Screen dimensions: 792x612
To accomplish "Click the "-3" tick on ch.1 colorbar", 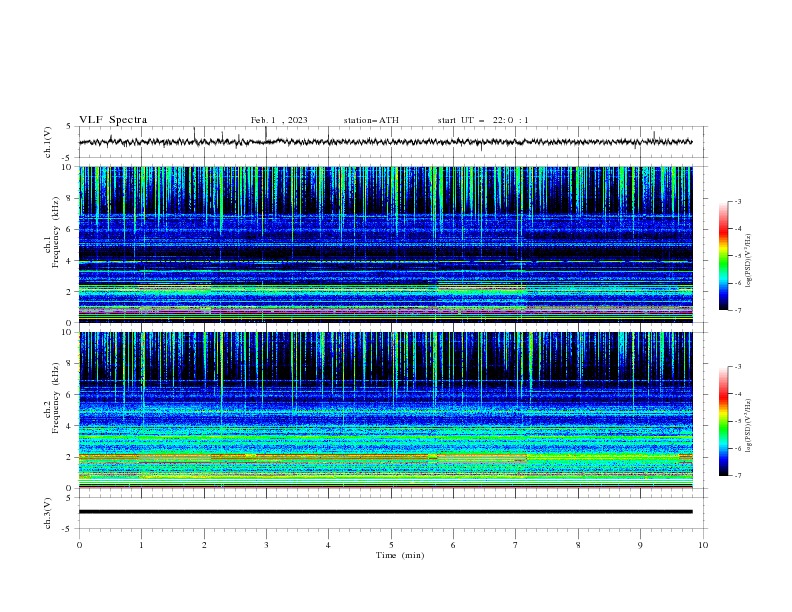I will (x=737, y=201).
